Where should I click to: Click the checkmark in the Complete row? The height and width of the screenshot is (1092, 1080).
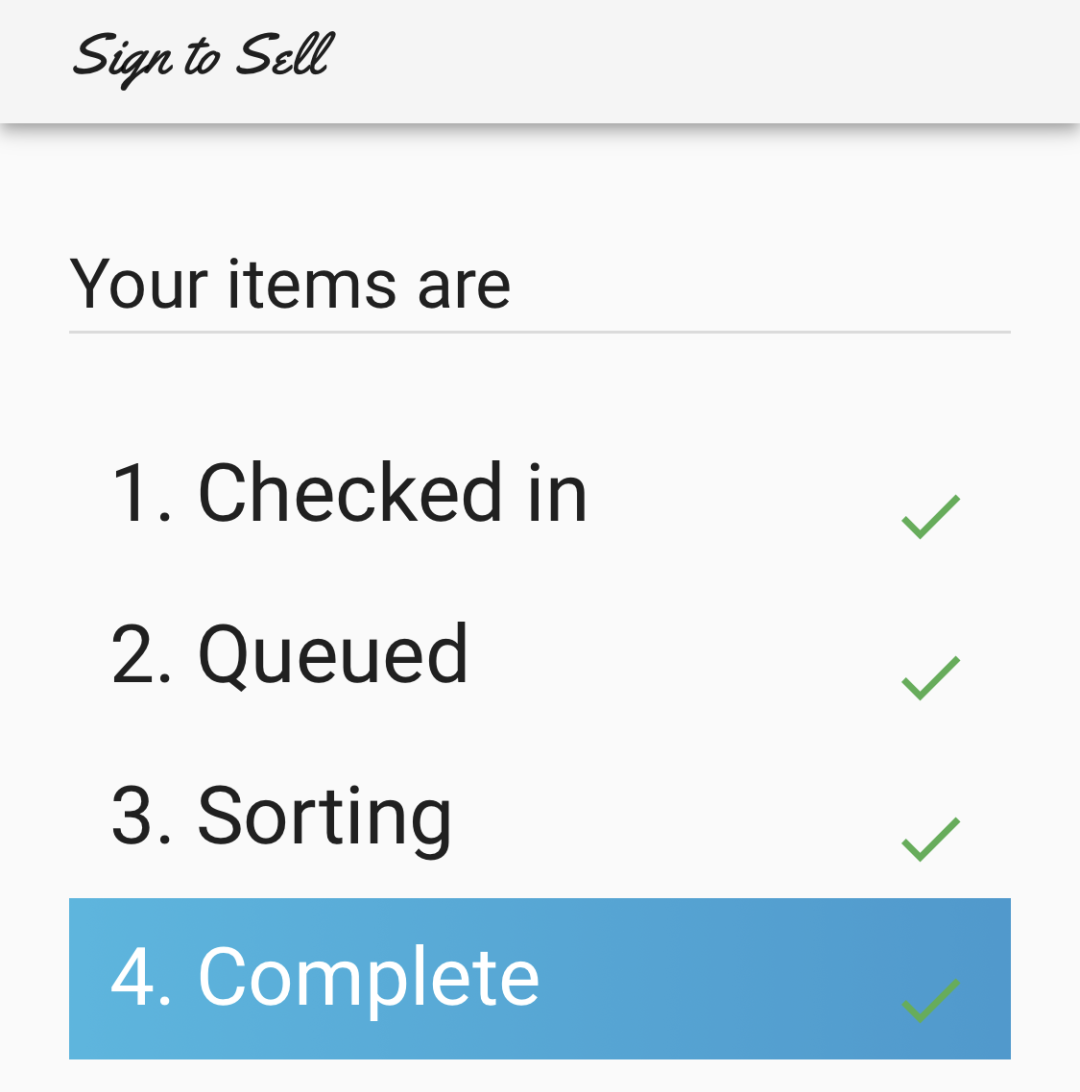pyautogui.click(x=930, y=1000)
